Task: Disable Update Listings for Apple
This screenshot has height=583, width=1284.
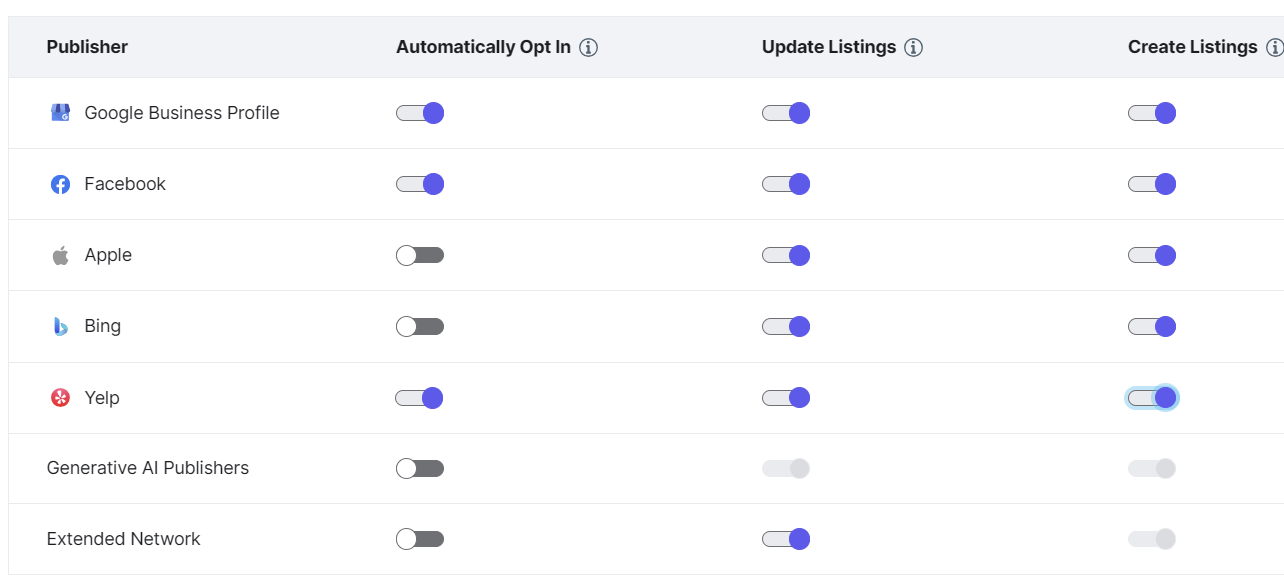Action: click(785, 255)
